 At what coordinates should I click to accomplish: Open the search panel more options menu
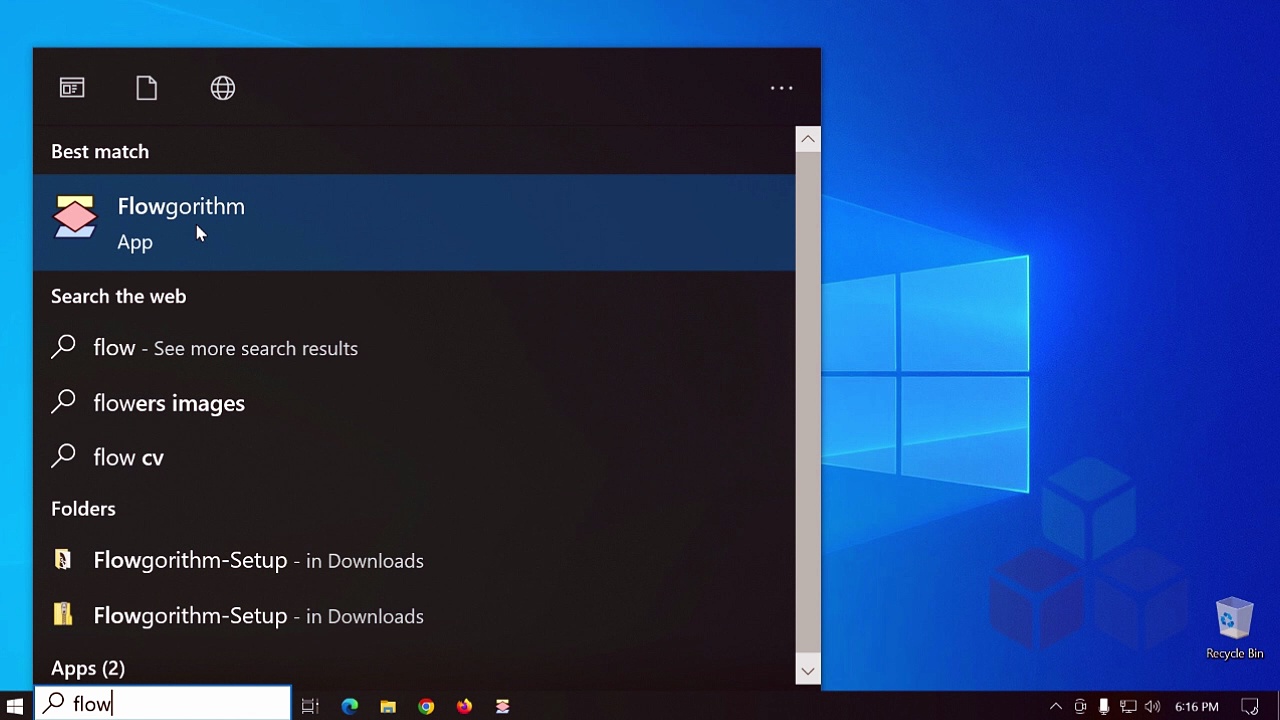click(x=781, y=88)
